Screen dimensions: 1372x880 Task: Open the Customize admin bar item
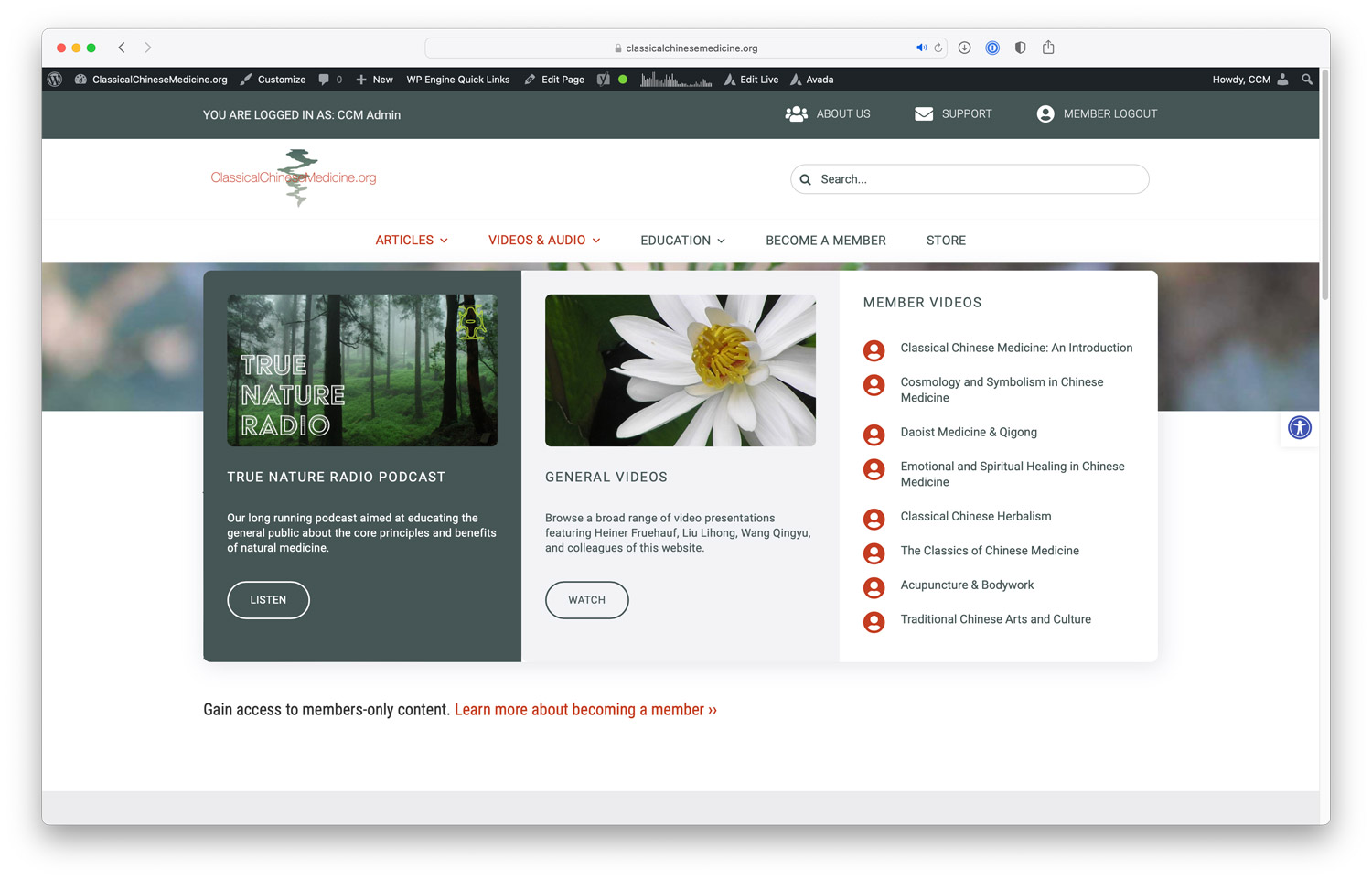tap(273, 80)
